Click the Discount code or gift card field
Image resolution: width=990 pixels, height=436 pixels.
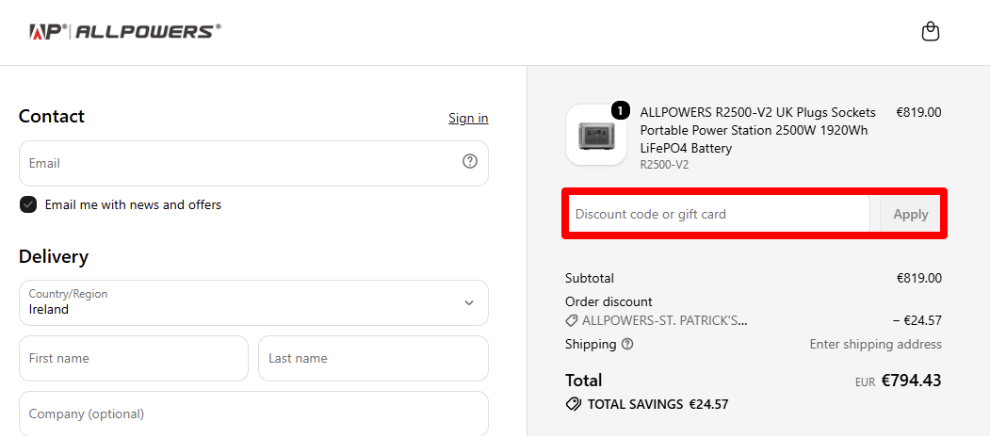719,214
